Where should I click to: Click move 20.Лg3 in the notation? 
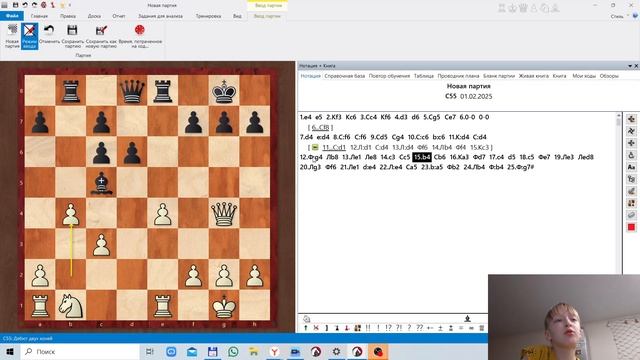(x=310, y=167)
